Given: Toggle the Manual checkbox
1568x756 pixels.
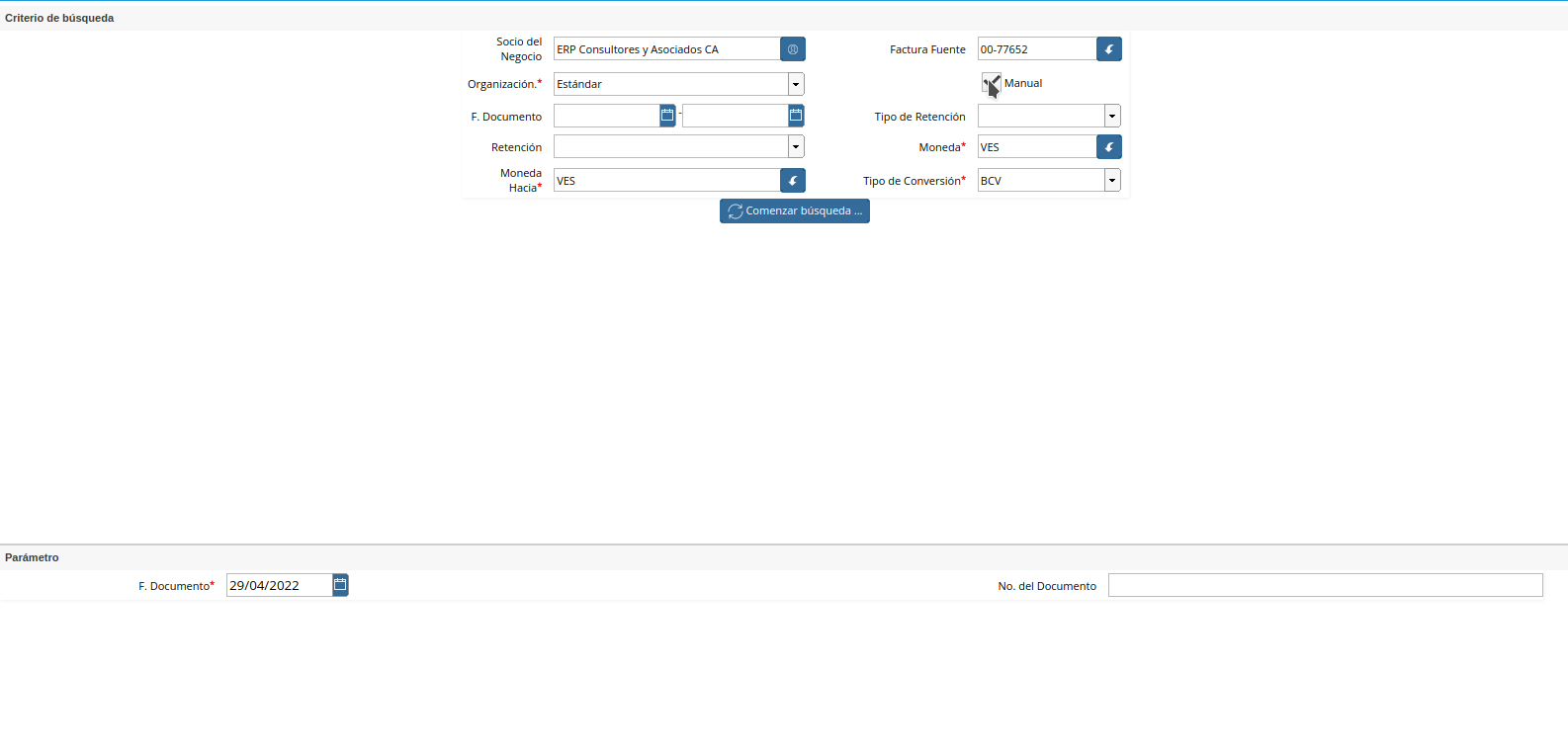Looking at the screenshot, I should click(x=991, y=83).
